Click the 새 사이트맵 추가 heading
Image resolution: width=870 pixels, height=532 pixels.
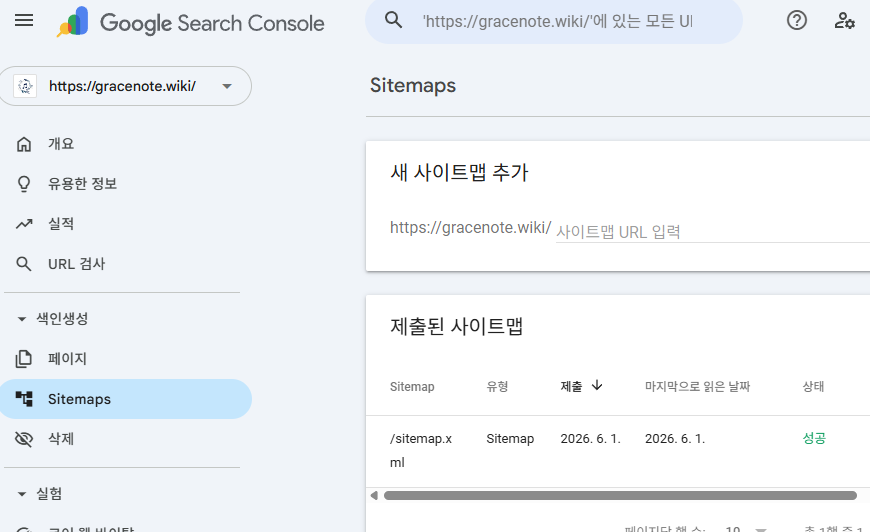[x=459, y=172]
